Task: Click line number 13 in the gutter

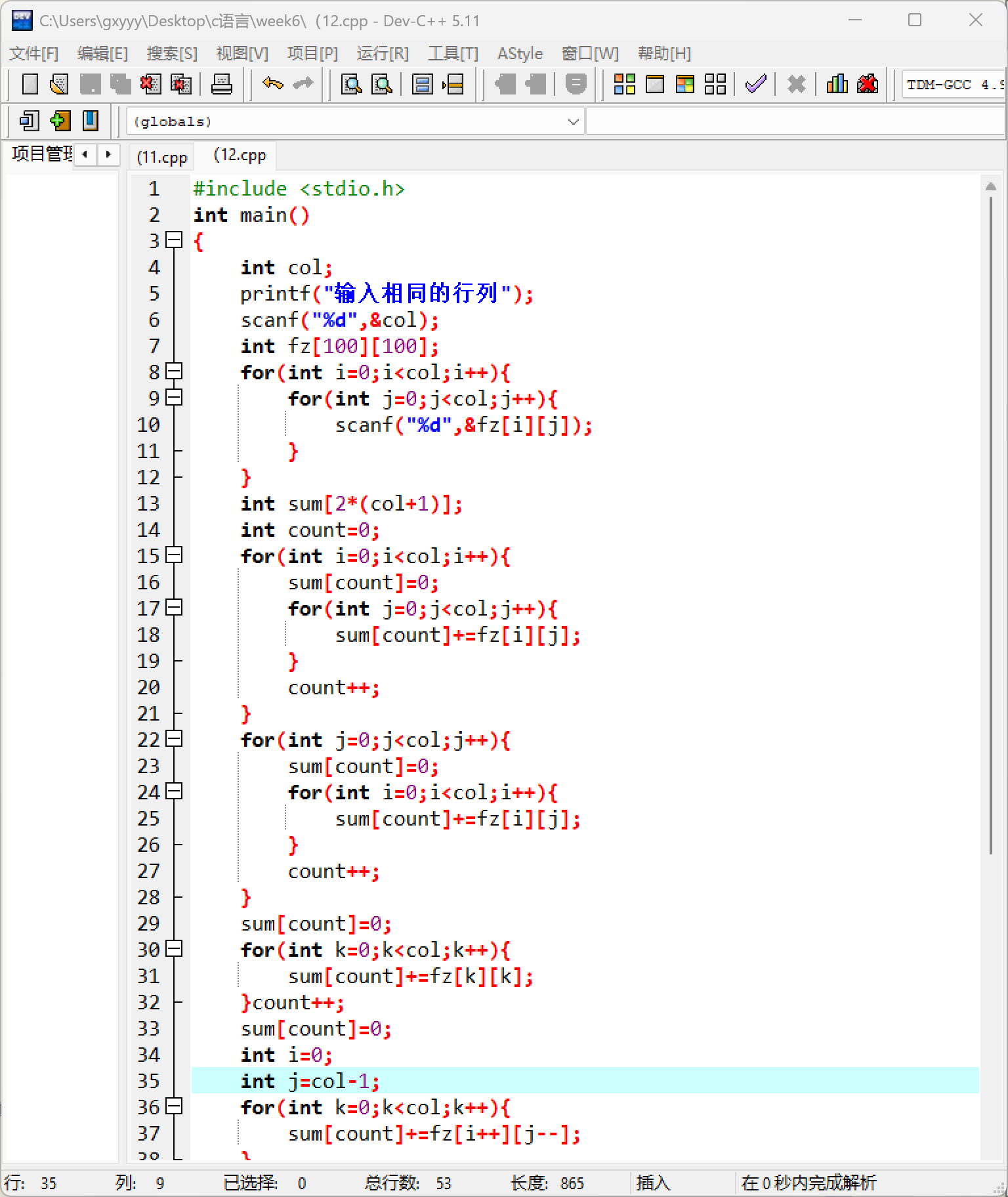Action: click(x=148, y=503)
